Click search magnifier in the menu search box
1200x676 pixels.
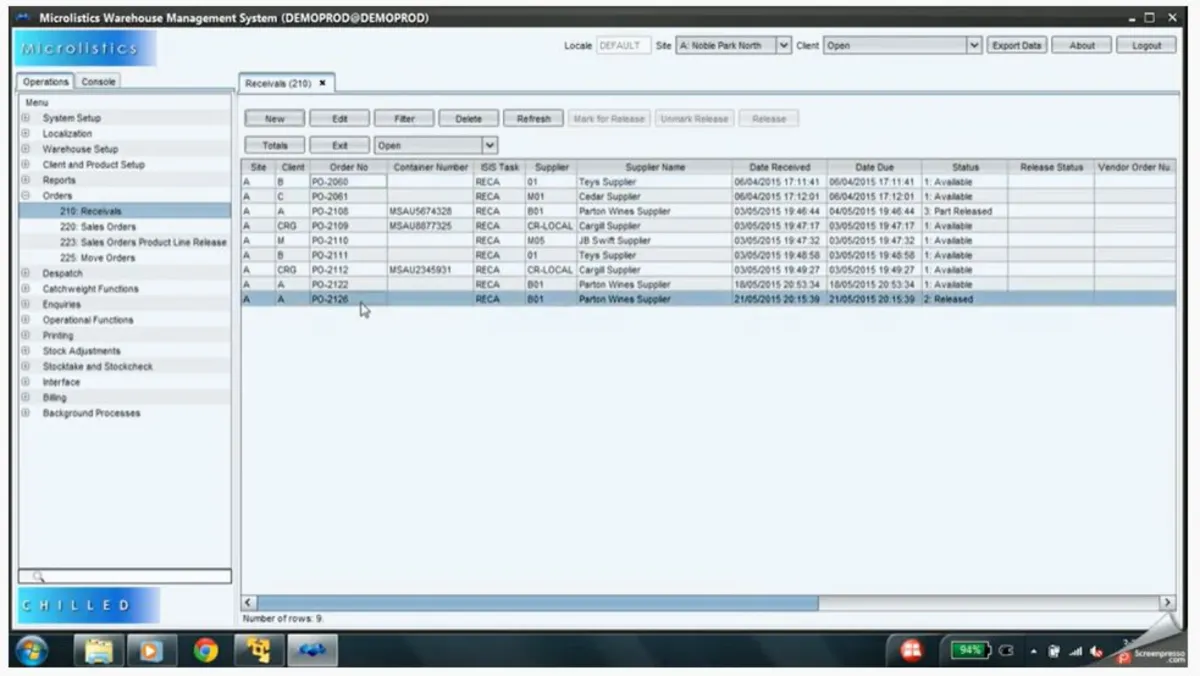tap(38, 577)
